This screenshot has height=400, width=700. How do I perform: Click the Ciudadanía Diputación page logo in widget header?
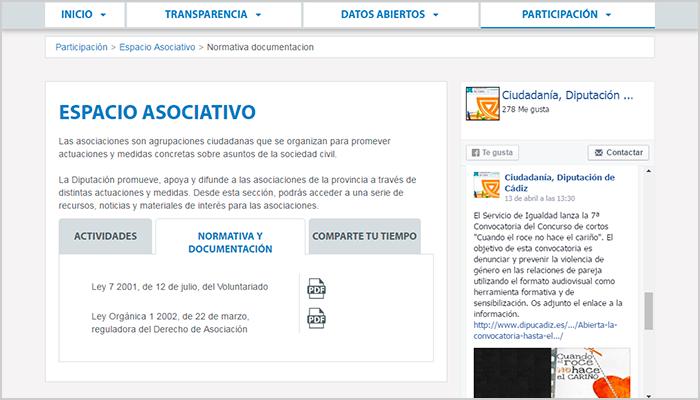pyautogui.click(x=483, y=104)
